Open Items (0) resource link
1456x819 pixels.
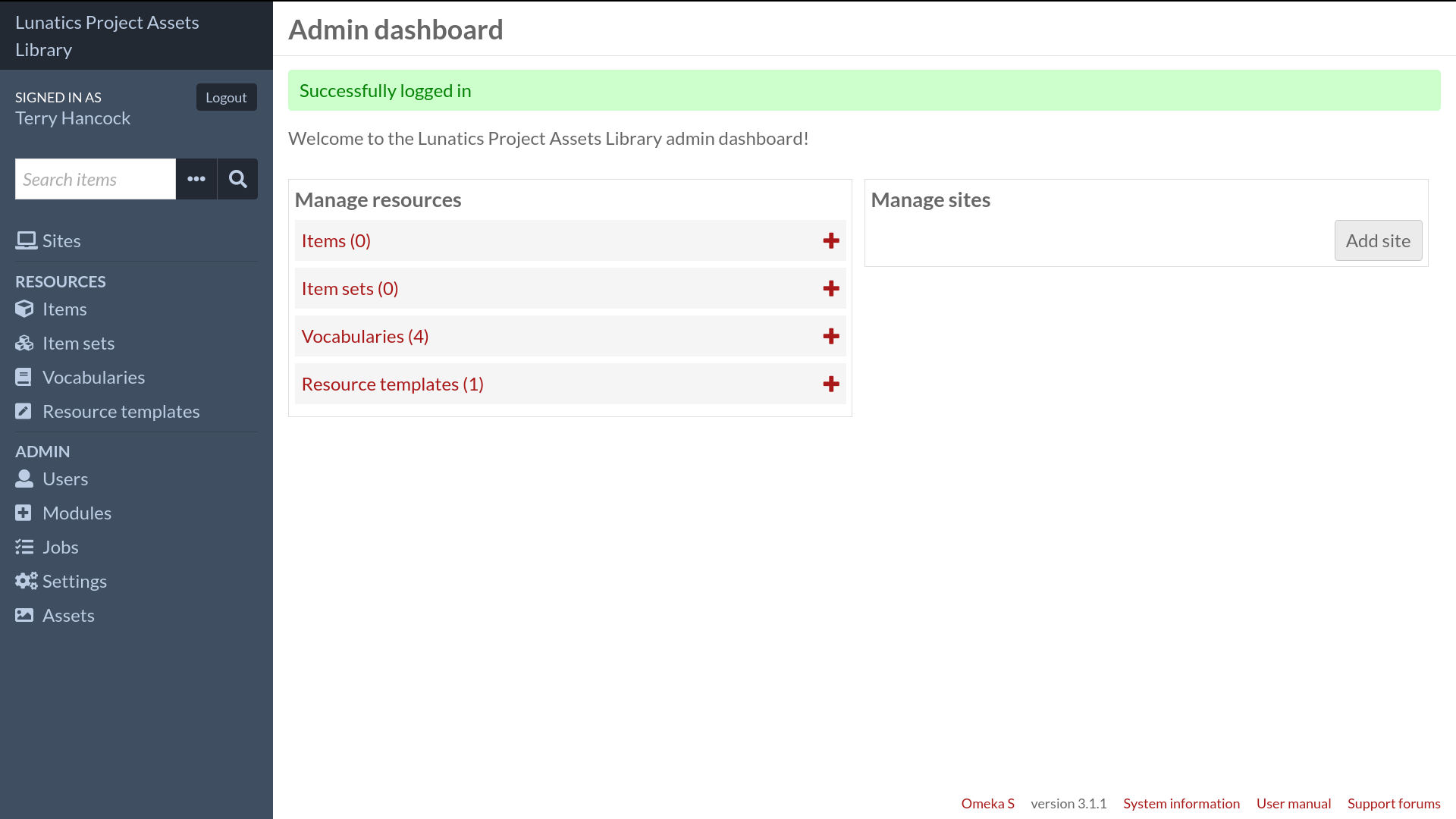click(336, 240)
